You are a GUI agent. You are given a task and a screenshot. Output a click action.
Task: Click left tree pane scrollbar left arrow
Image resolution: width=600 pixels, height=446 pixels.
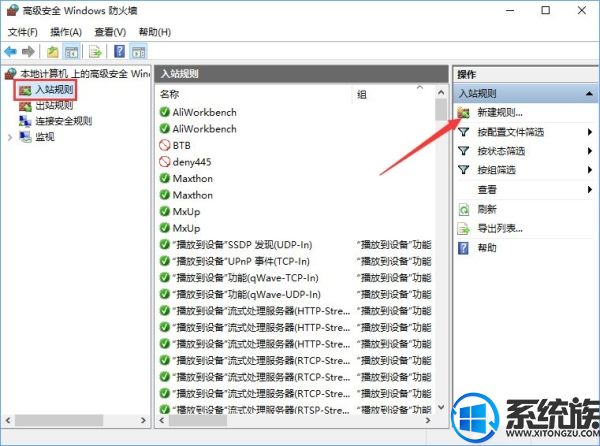[8, 420]
